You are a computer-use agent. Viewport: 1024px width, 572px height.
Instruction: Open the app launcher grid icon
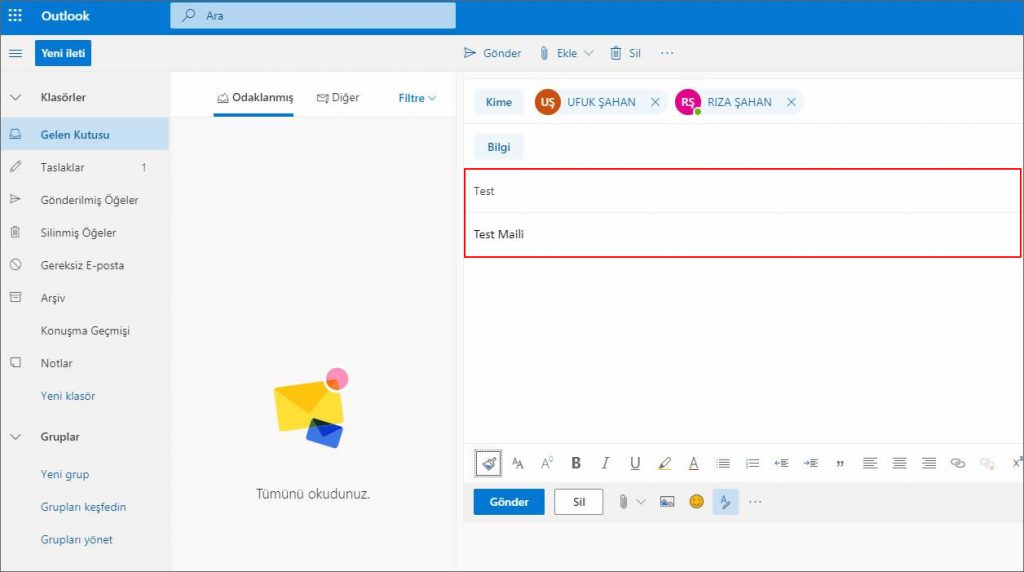(x=15, y=15)
